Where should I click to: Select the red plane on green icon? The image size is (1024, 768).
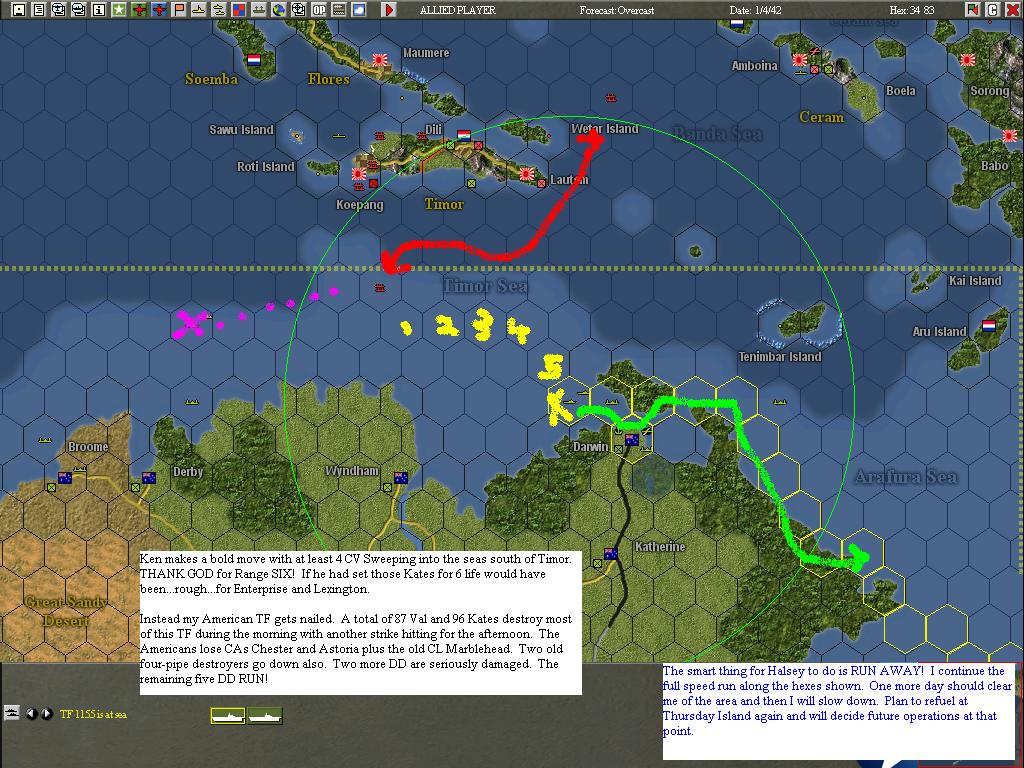pyautogui.click(x=138, y=9)
